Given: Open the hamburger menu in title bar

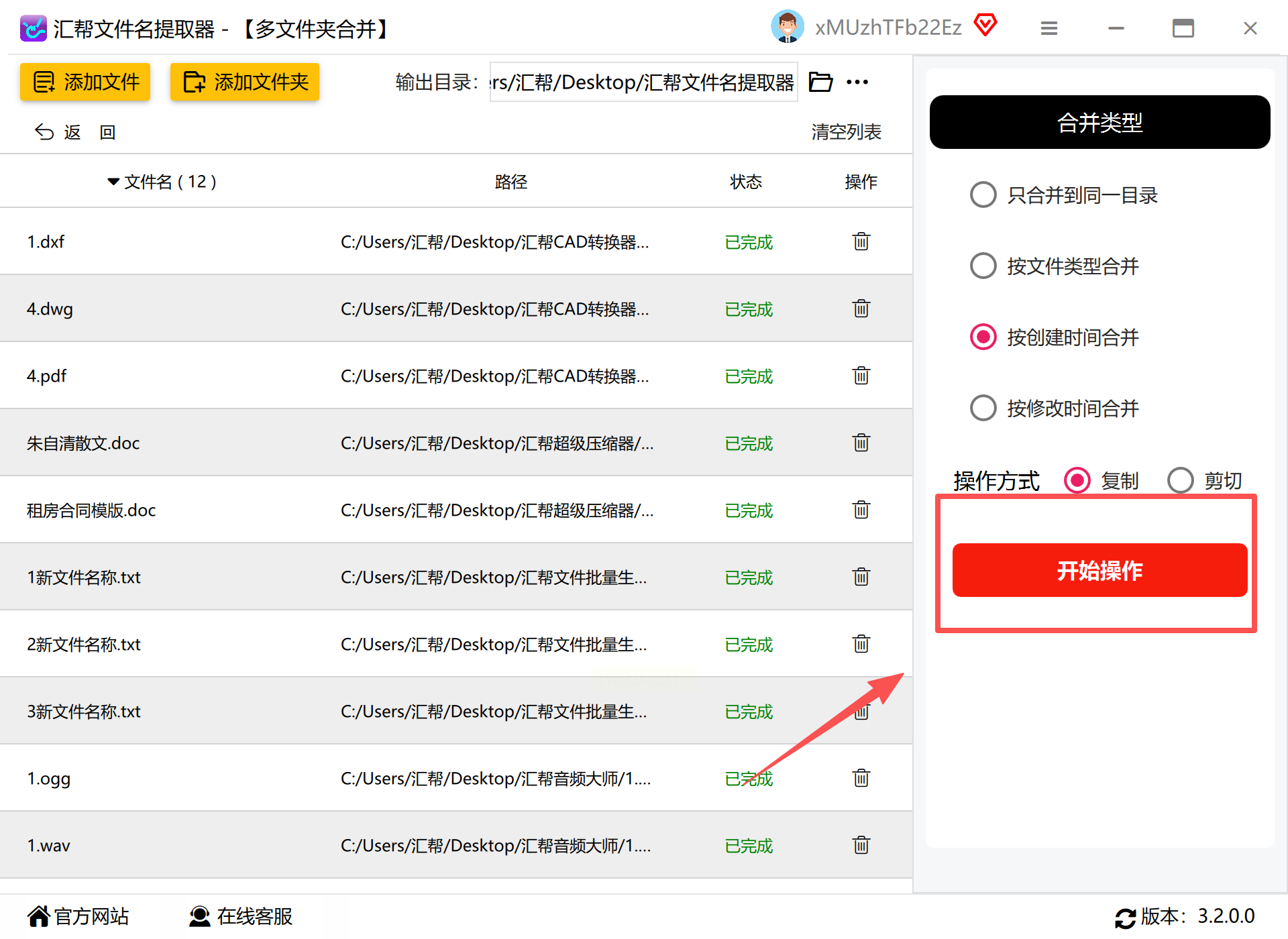Looking at the screenshot, I should click(x=1049, y=28).
